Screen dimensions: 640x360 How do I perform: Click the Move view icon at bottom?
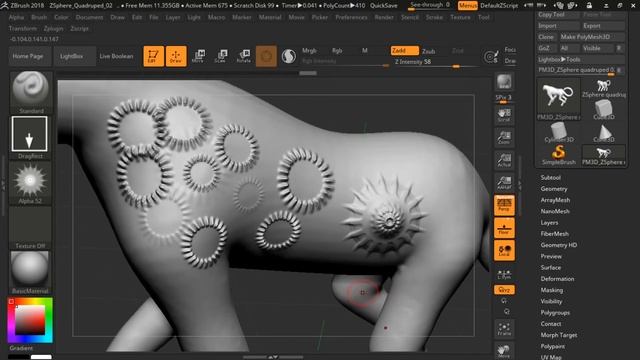tap(504, 351)
